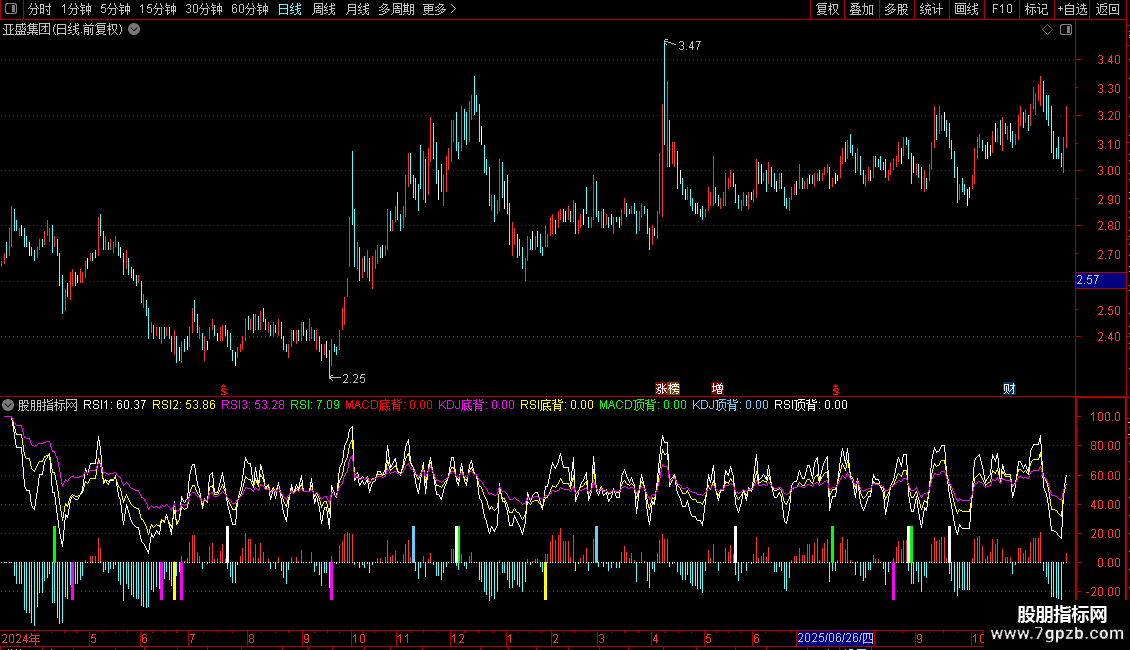Click the 增 event marker

(x=717, y=389)
